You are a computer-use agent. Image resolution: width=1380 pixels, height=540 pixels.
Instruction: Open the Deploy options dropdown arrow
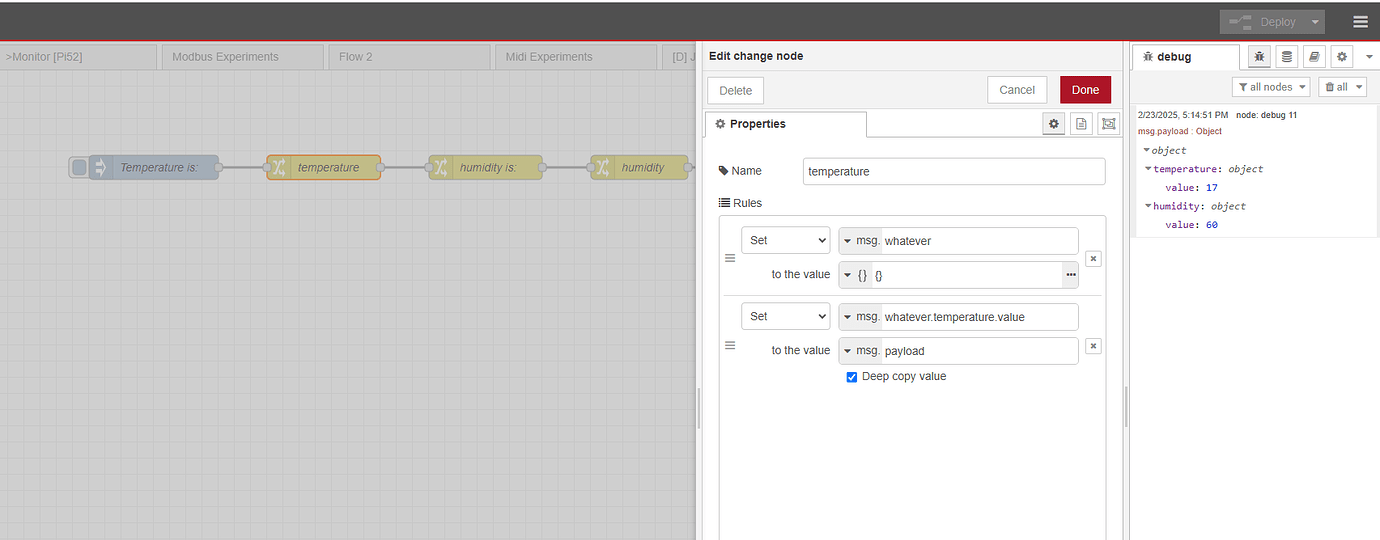click(x=1315, y=21)
